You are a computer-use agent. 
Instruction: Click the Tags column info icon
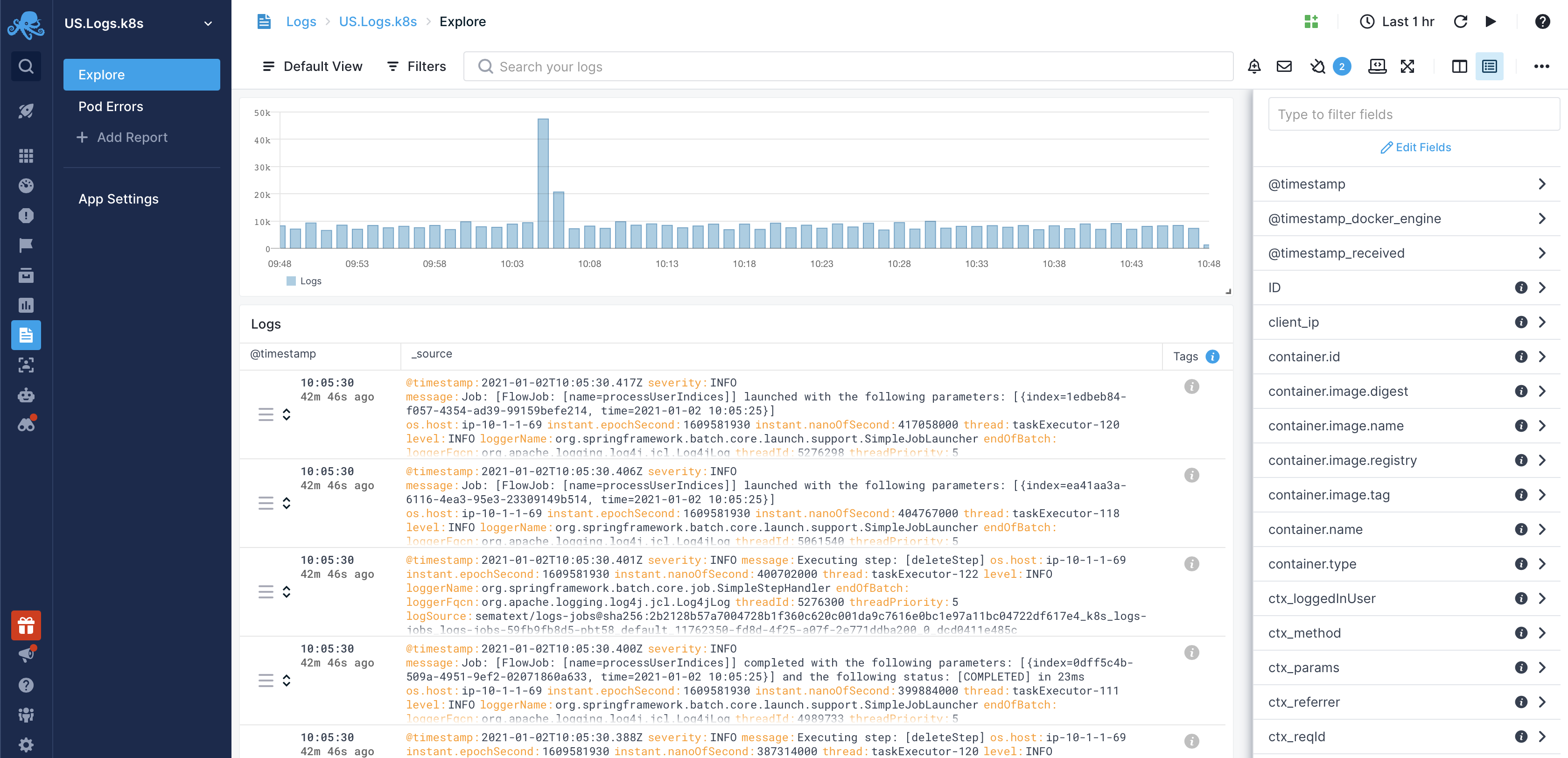1212,357
